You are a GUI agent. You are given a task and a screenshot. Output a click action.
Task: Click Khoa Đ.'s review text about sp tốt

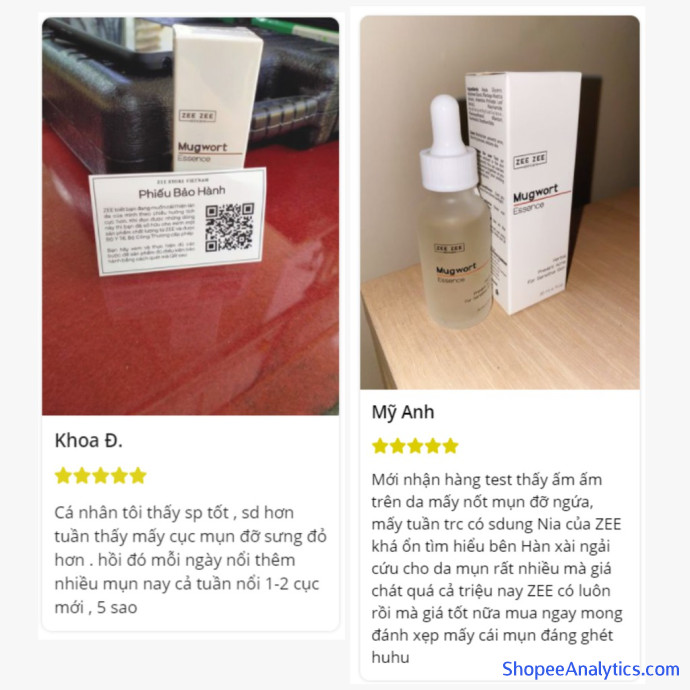191,560
